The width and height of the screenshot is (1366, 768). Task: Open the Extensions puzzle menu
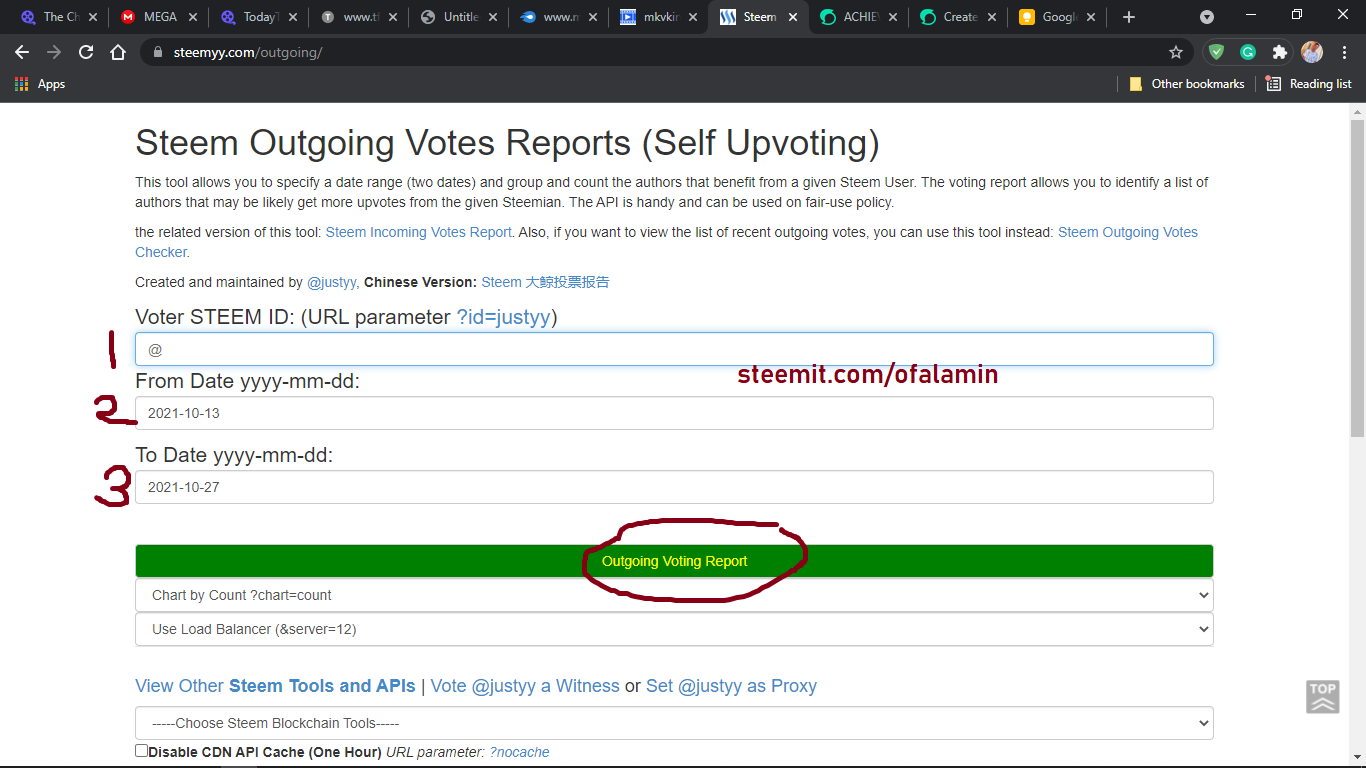(1279, 52)
